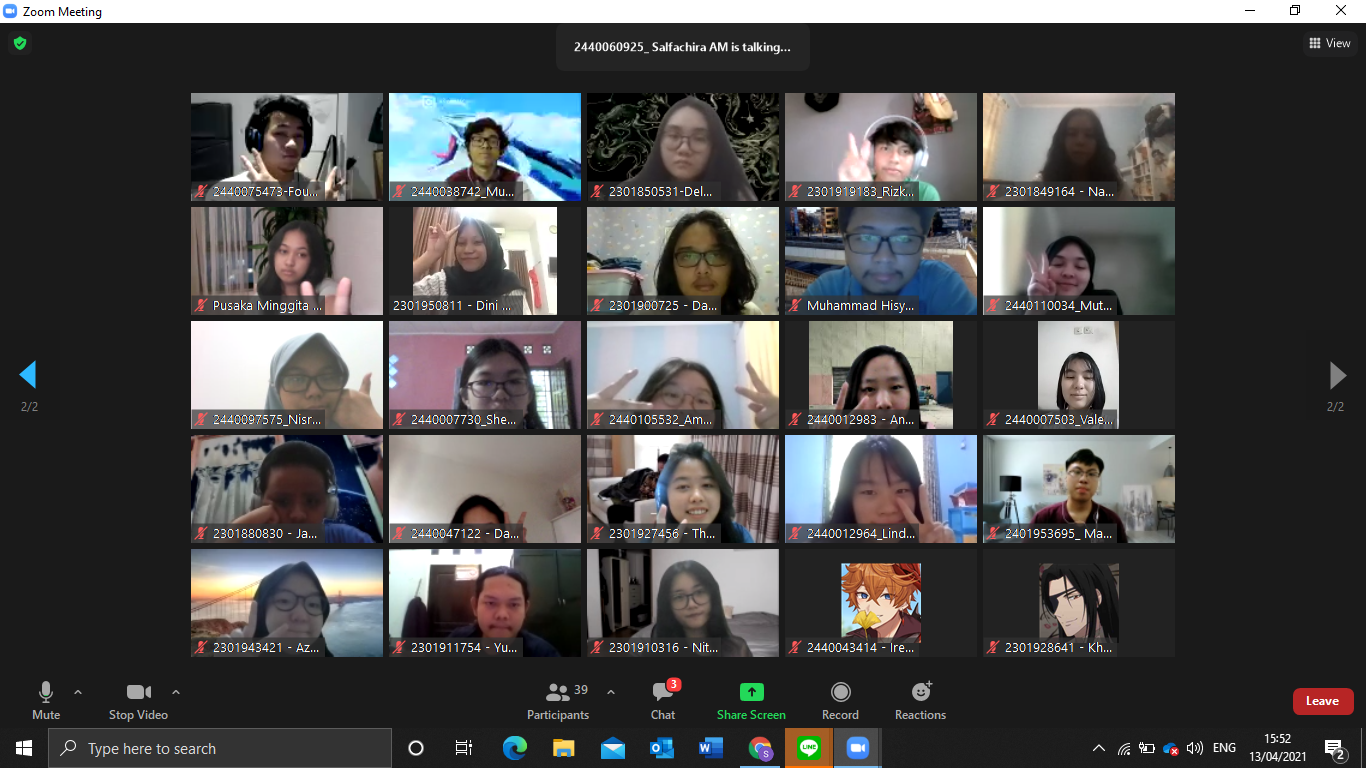
Task: Select the 2440038742_Mu... video tile
Action: pos(485,147)
